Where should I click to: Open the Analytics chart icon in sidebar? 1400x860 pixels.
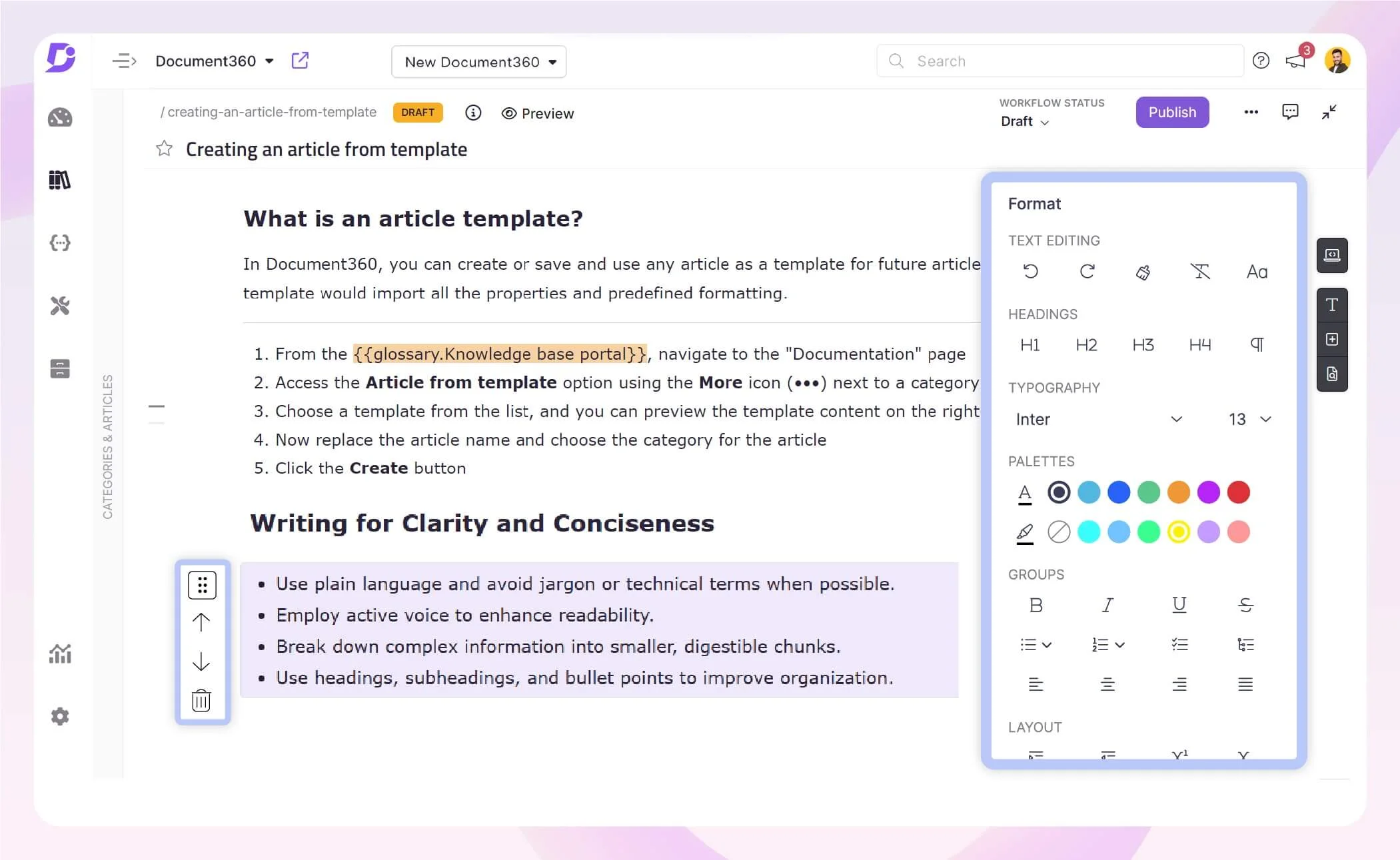[x=60, y=653]
